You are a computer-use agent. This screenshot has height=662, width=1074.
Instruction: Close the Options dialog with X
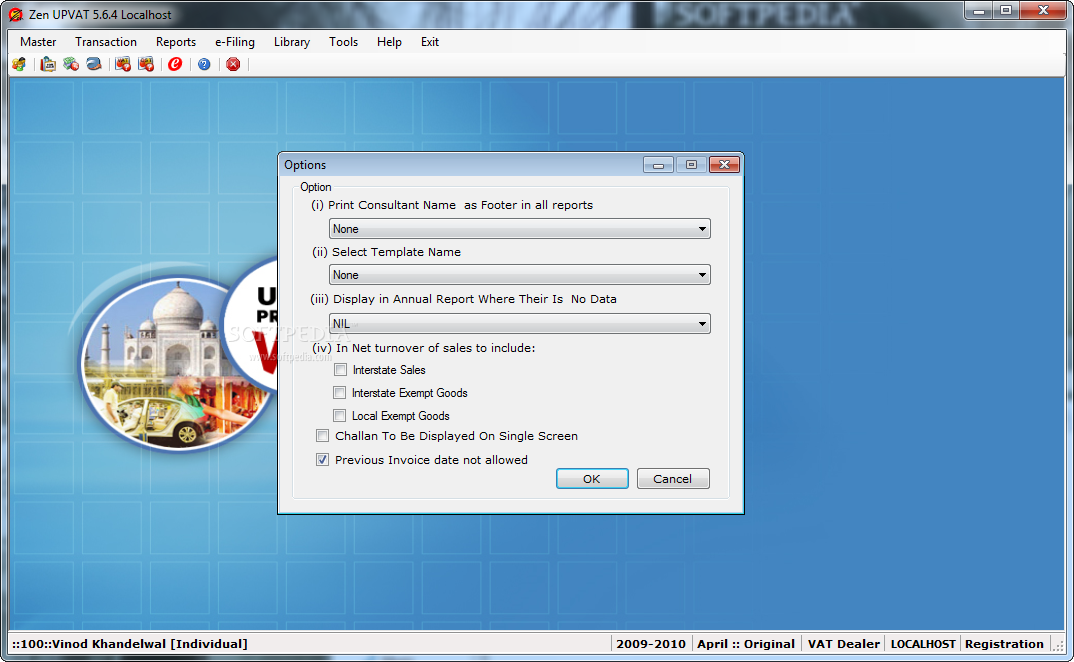point(724,164)
